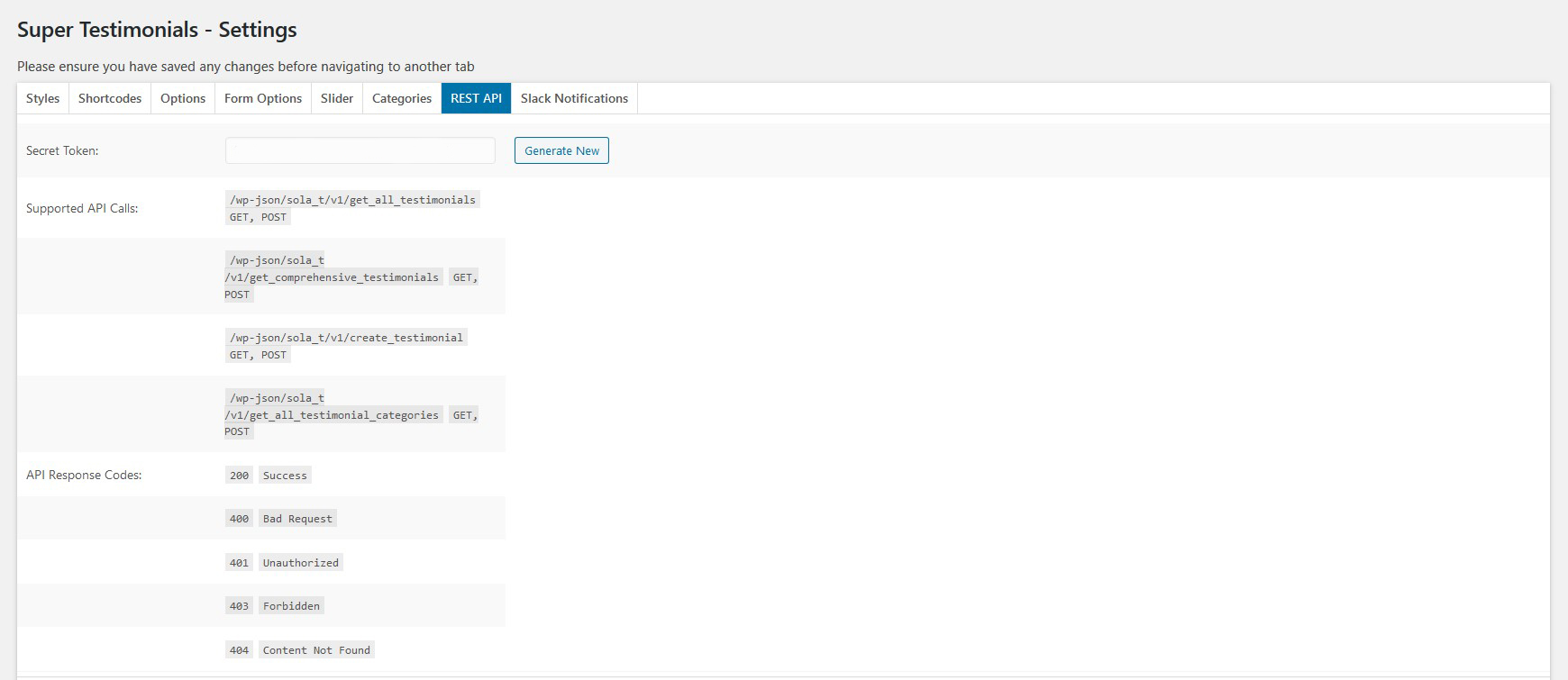Click the 401 response code
The width and height of the screenshot is (1568, 680).
coord(239,563)
